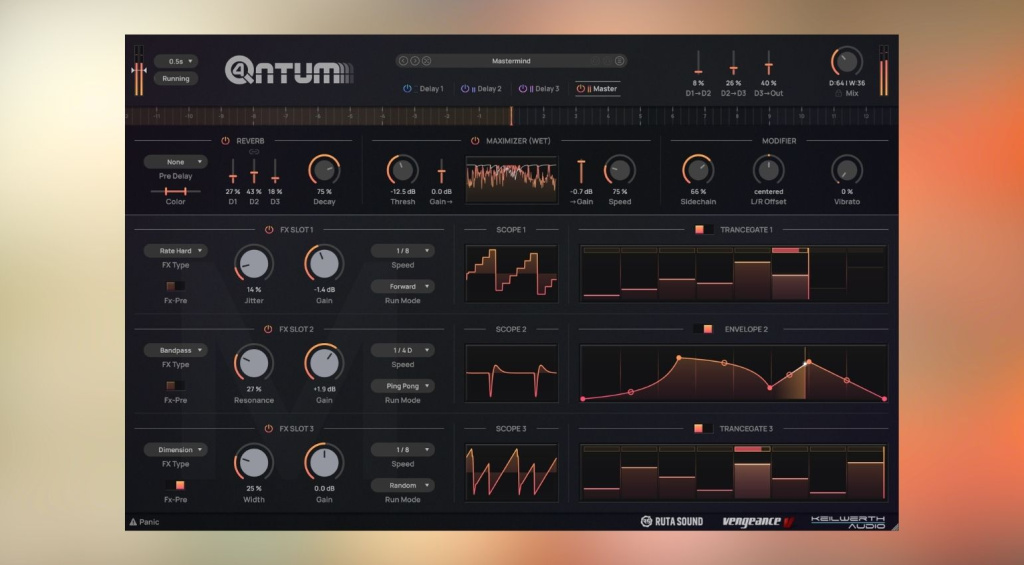Click the D2→D3 routing slider
Screen dimensions: 1024x565
[x=733, y=63]
